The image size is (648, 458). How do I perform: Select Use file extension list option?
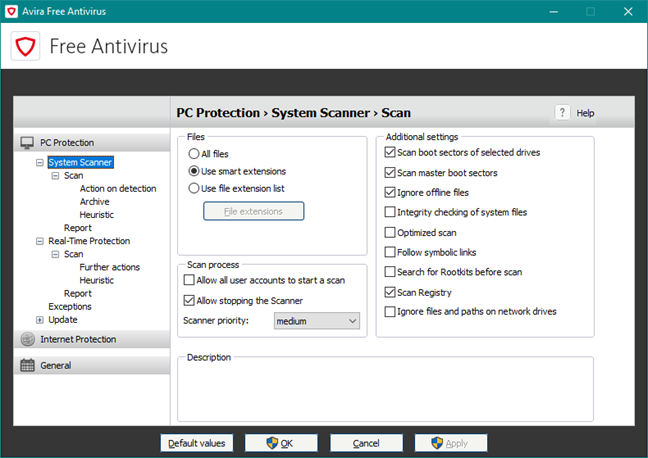(194, 188)
